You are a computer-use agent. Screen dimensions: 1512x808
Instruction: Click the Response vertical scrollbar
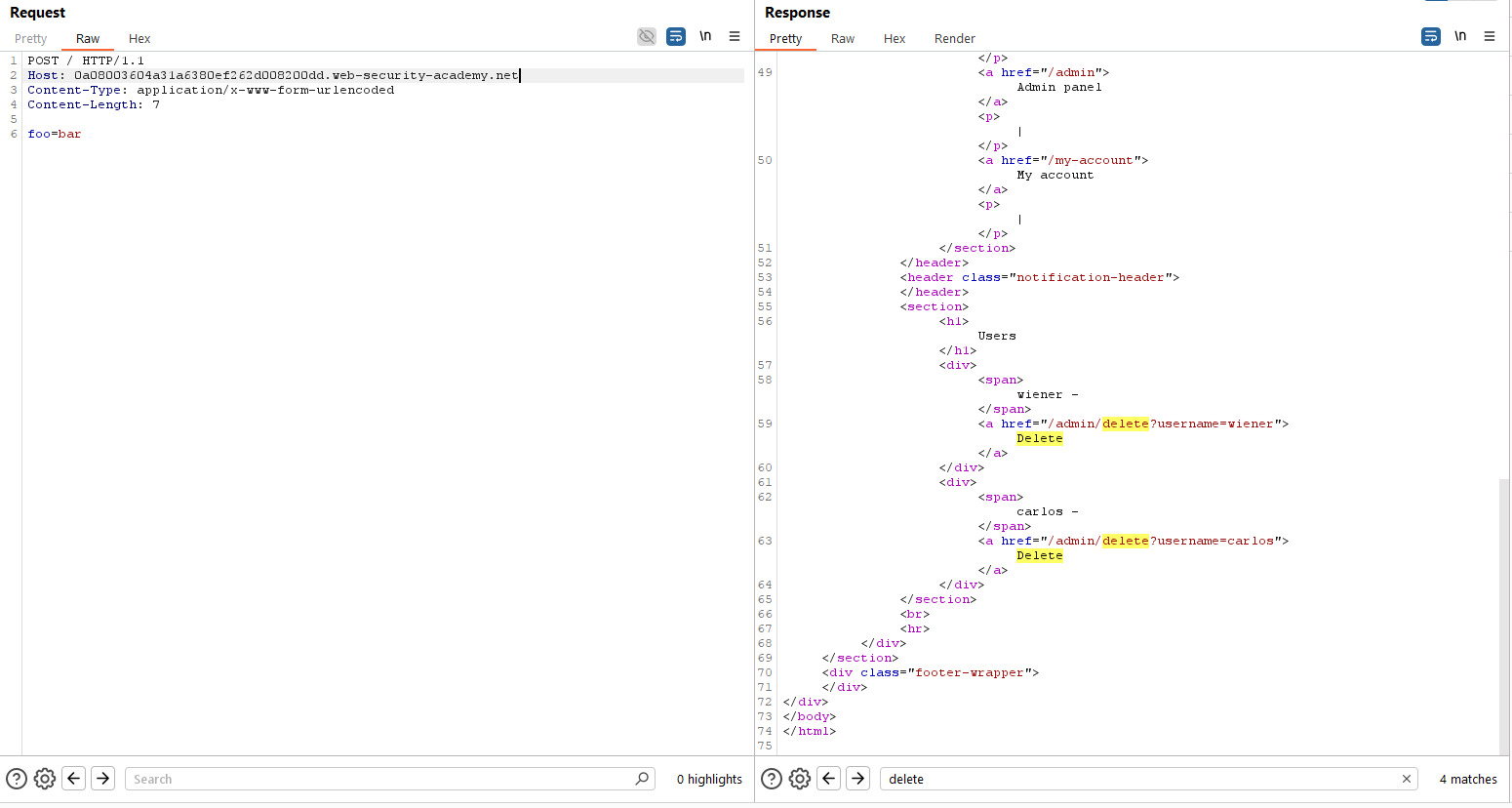(x=1503, y=615)
